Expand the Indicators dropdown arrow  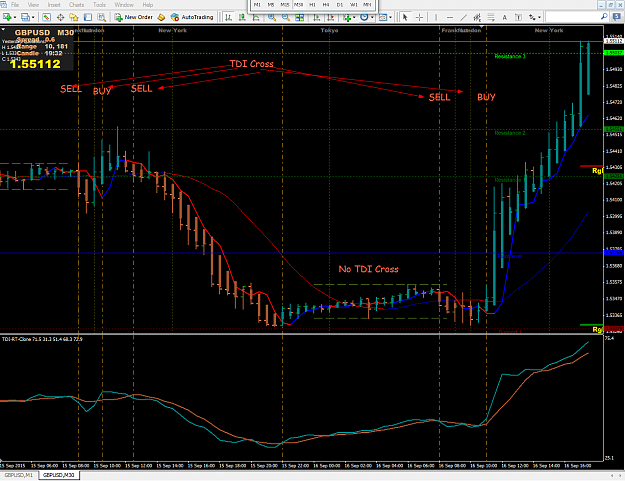[354, 17]
